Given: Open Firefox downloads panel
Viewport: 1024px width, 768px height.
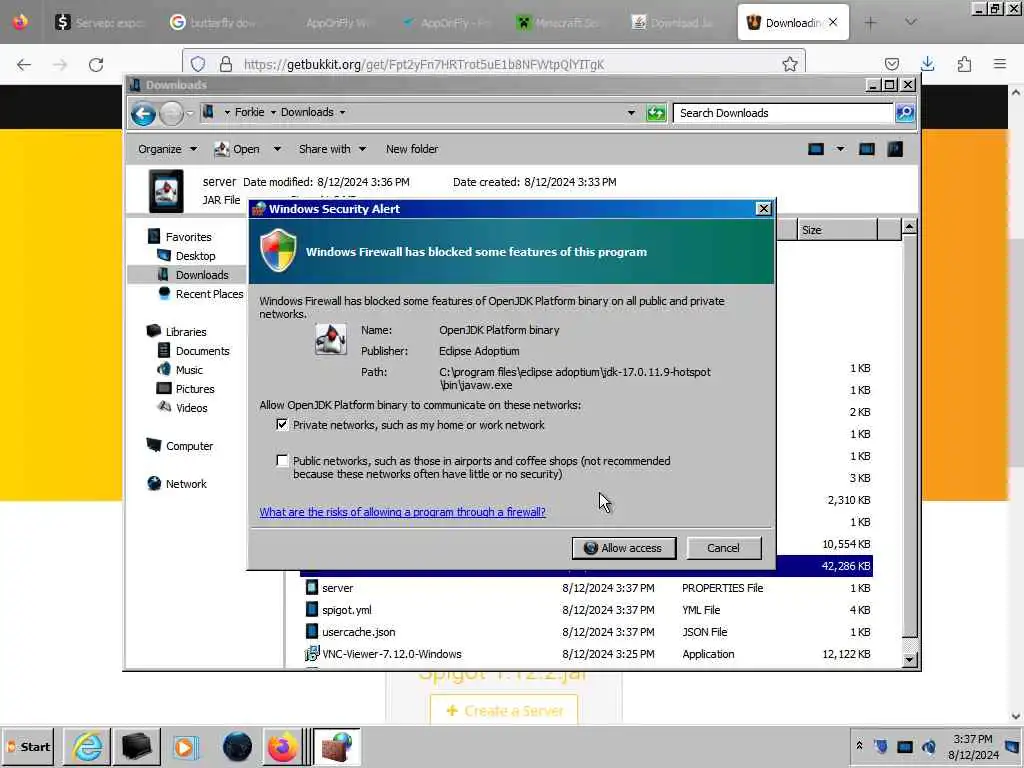Looking at the screenshot, I should pos(927,64).
